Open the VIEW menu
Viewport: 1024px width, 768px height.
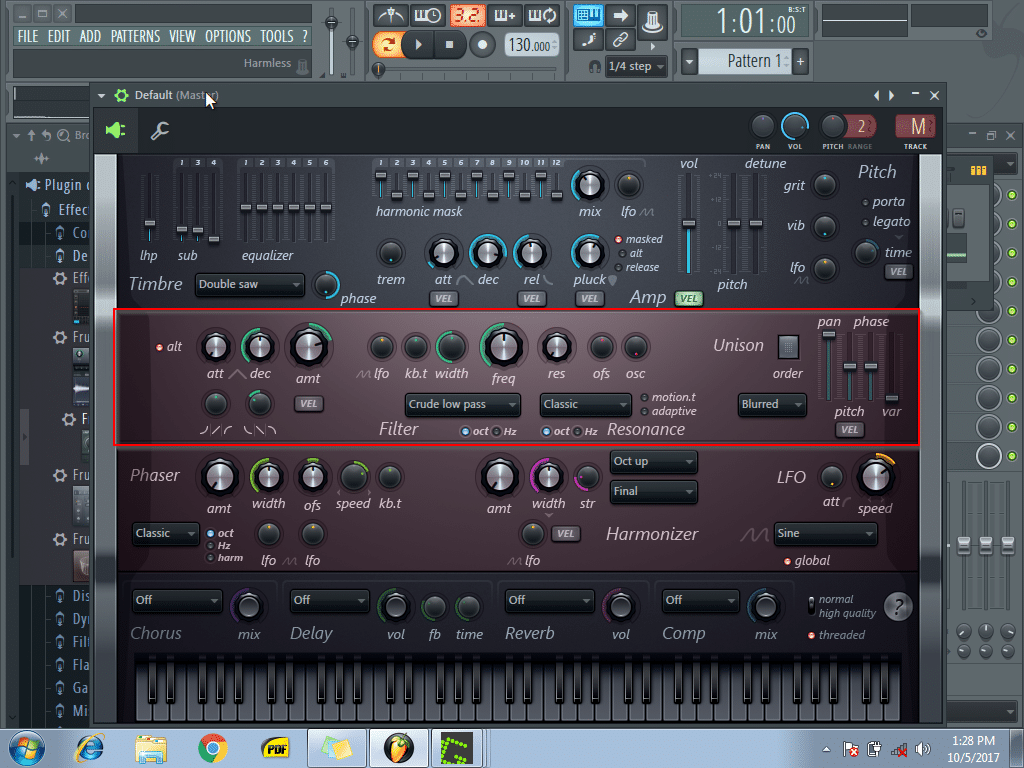click(182, 37)
